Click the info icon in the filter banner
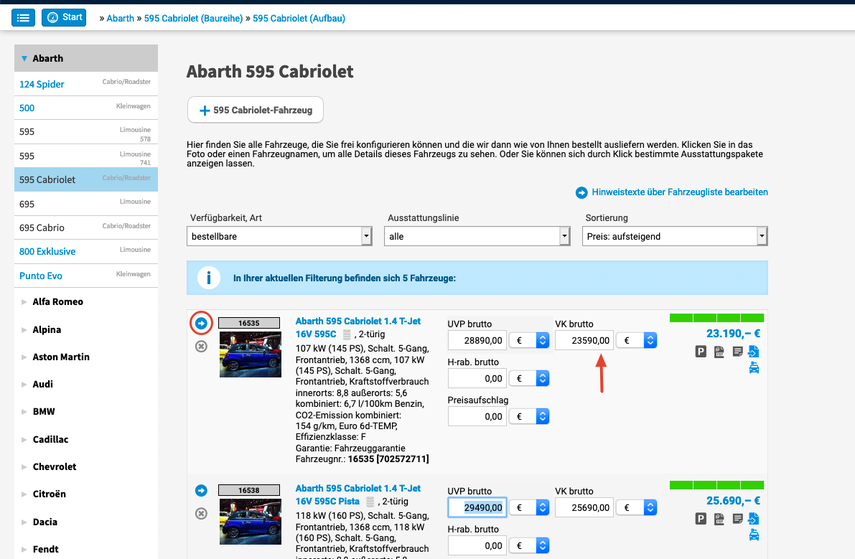 207,278
